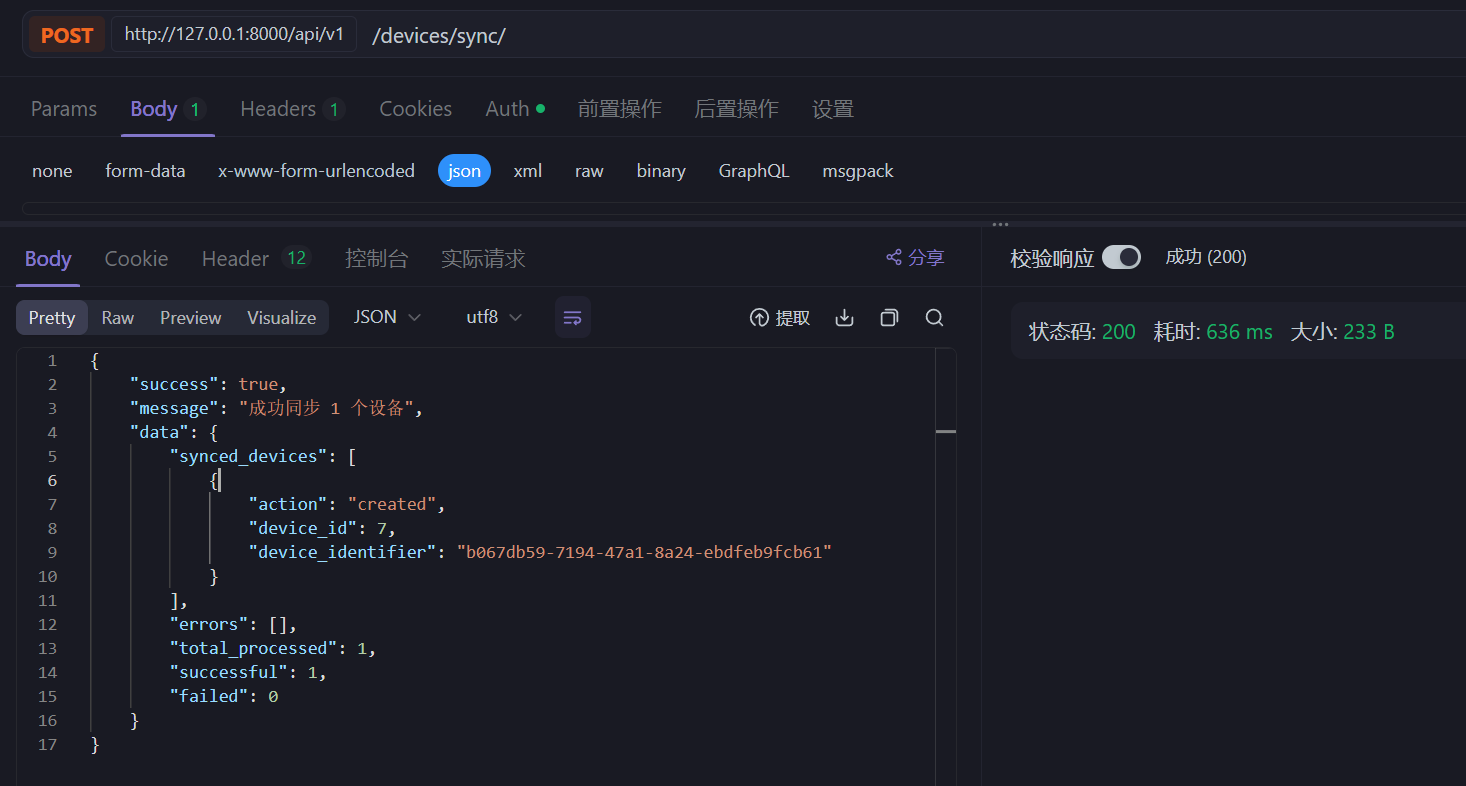Open the JSON format dropdown
Viewport: 1466px width, 786px height.
[x=387, y=317]
